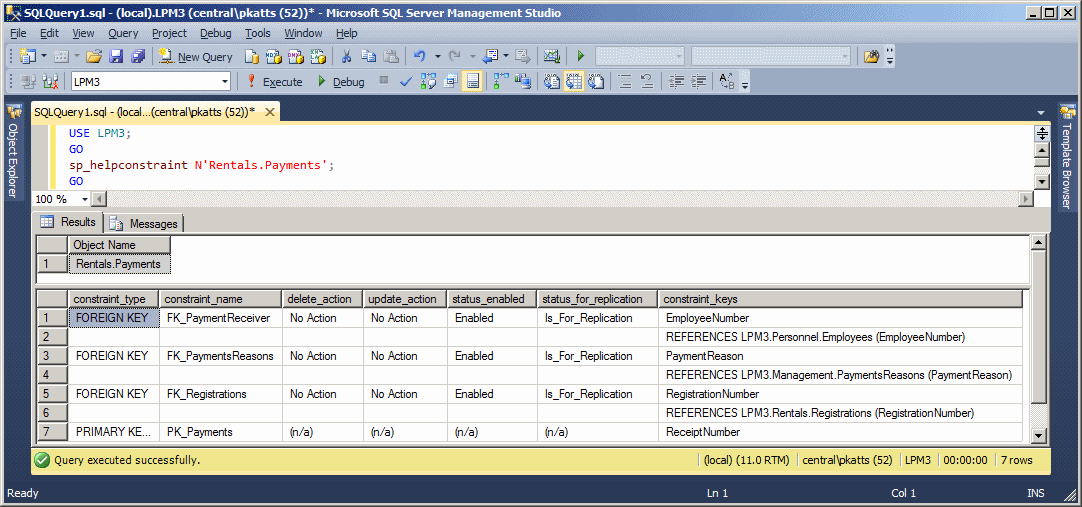Select Results to File mode
This screenshot has height=507, width=1082.
pyautogui.click(x=596, y=82)
